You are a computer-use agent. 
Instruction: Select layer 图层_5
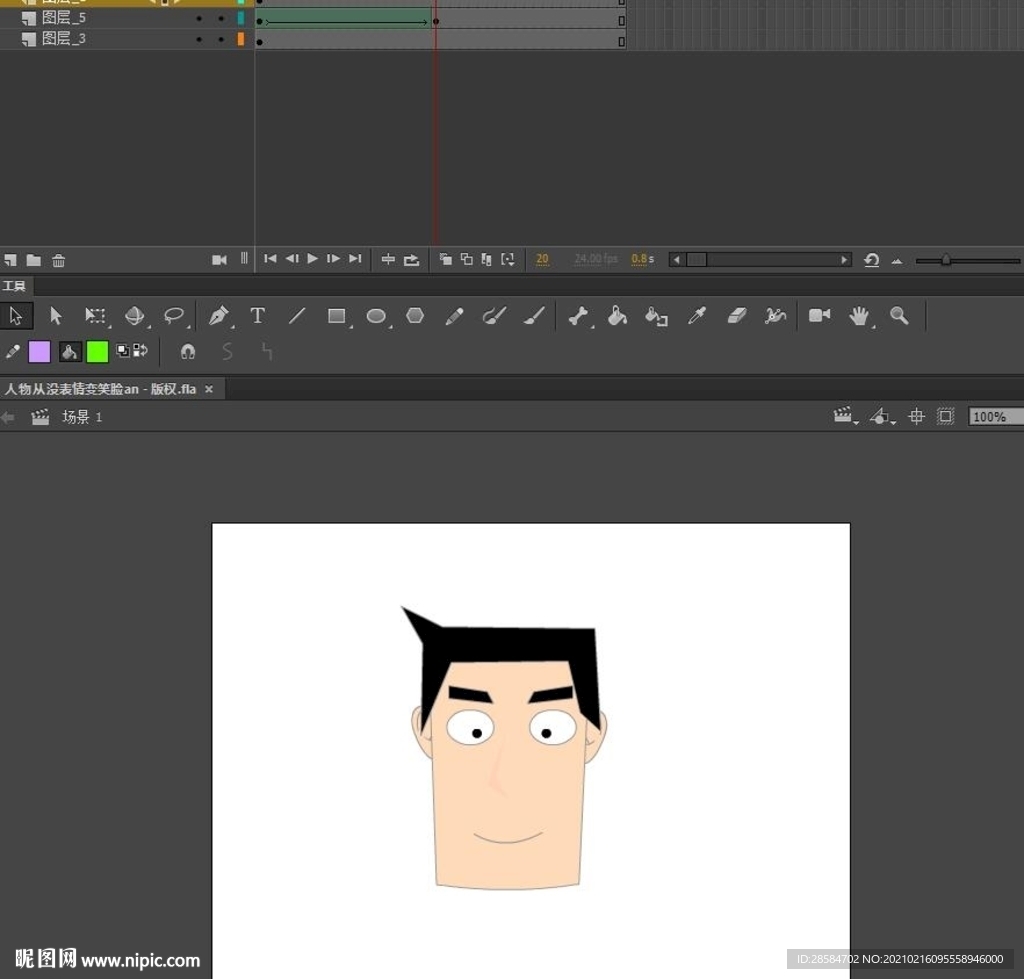coord(63,18)
